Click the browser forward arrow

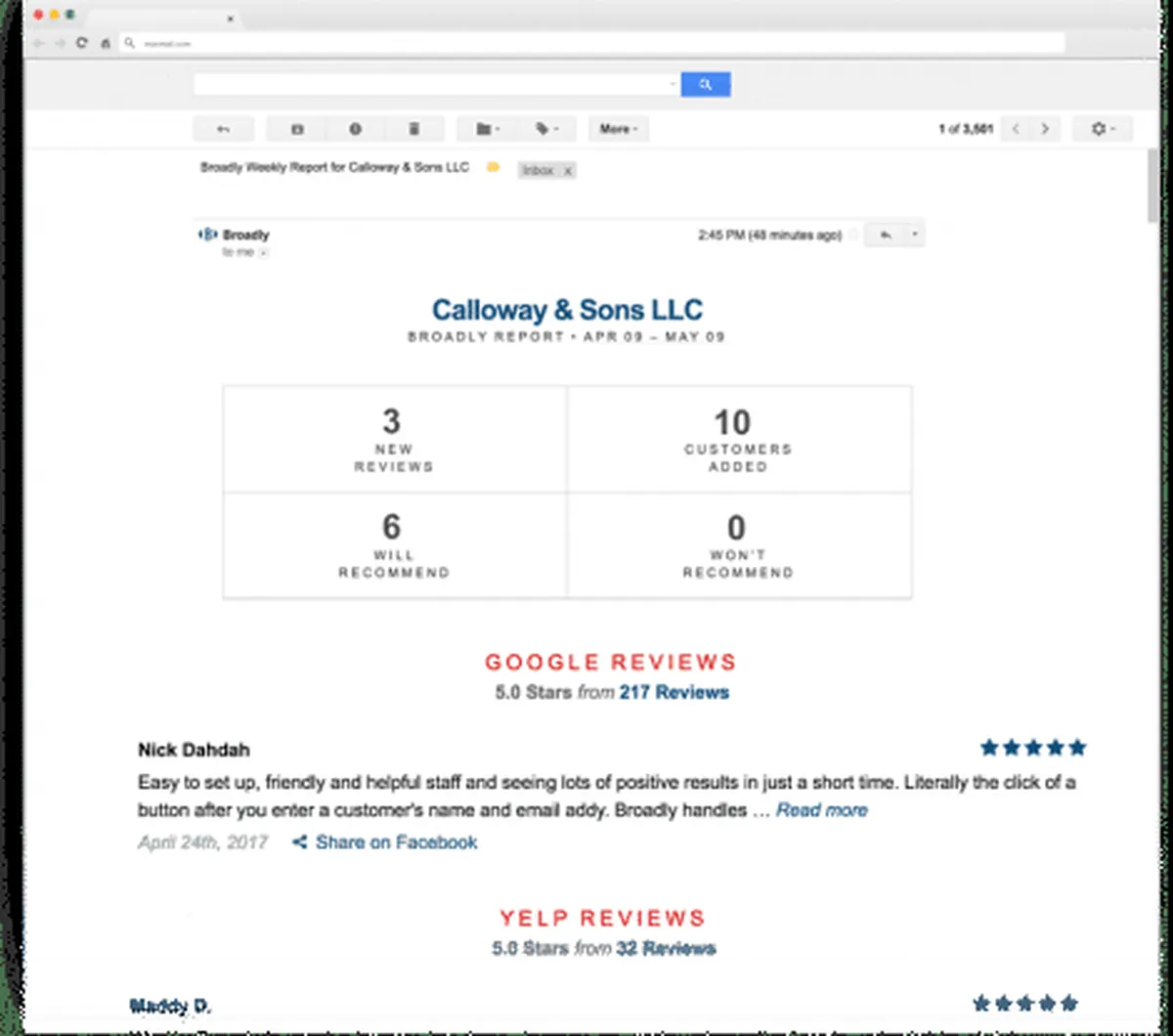tap(60, 43)
